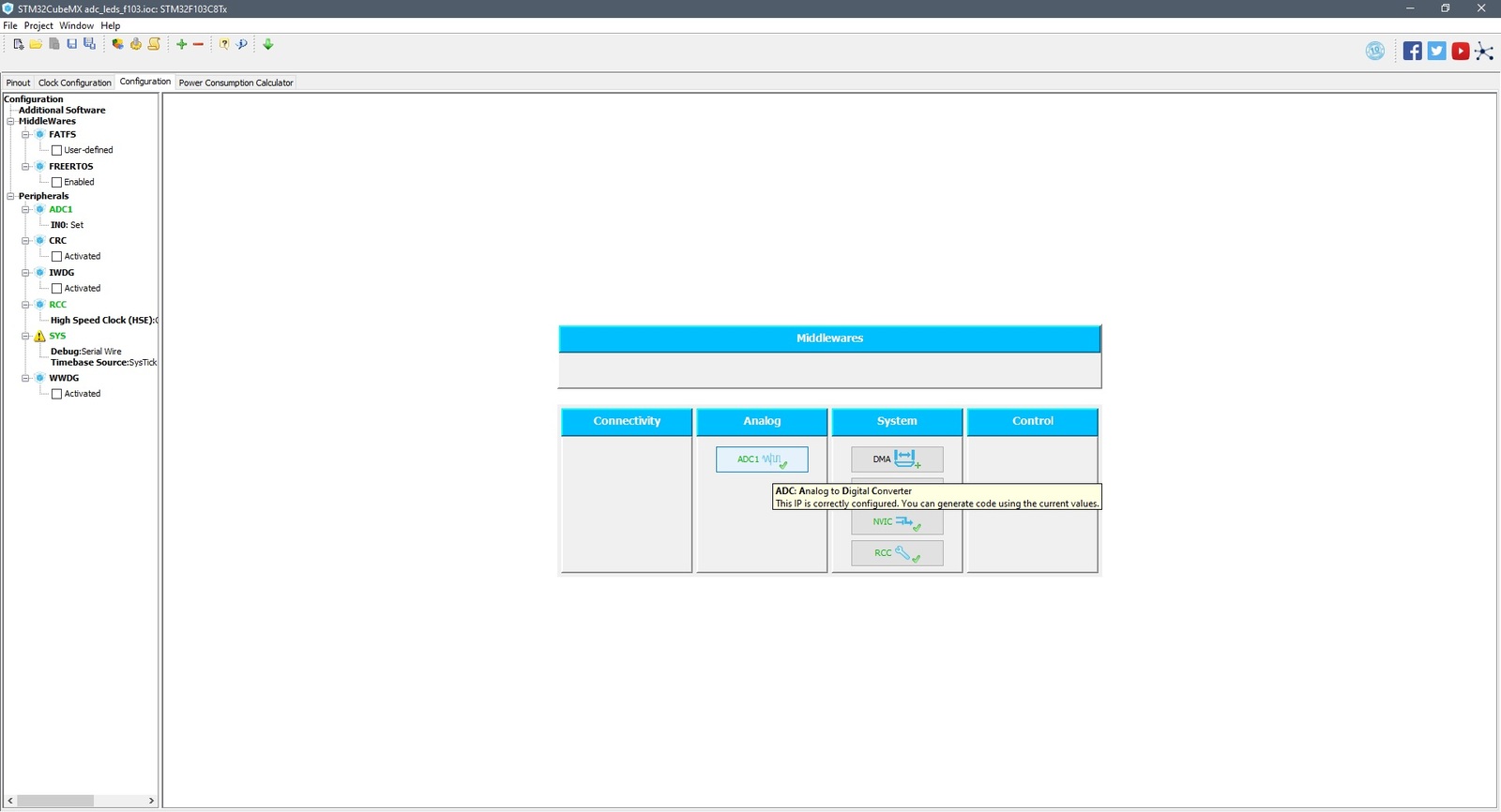Image resolution: width=1501 pixels, height=812 pixels.
Task: Click the tree scrollbar left arrow
Action: (10, 801)
